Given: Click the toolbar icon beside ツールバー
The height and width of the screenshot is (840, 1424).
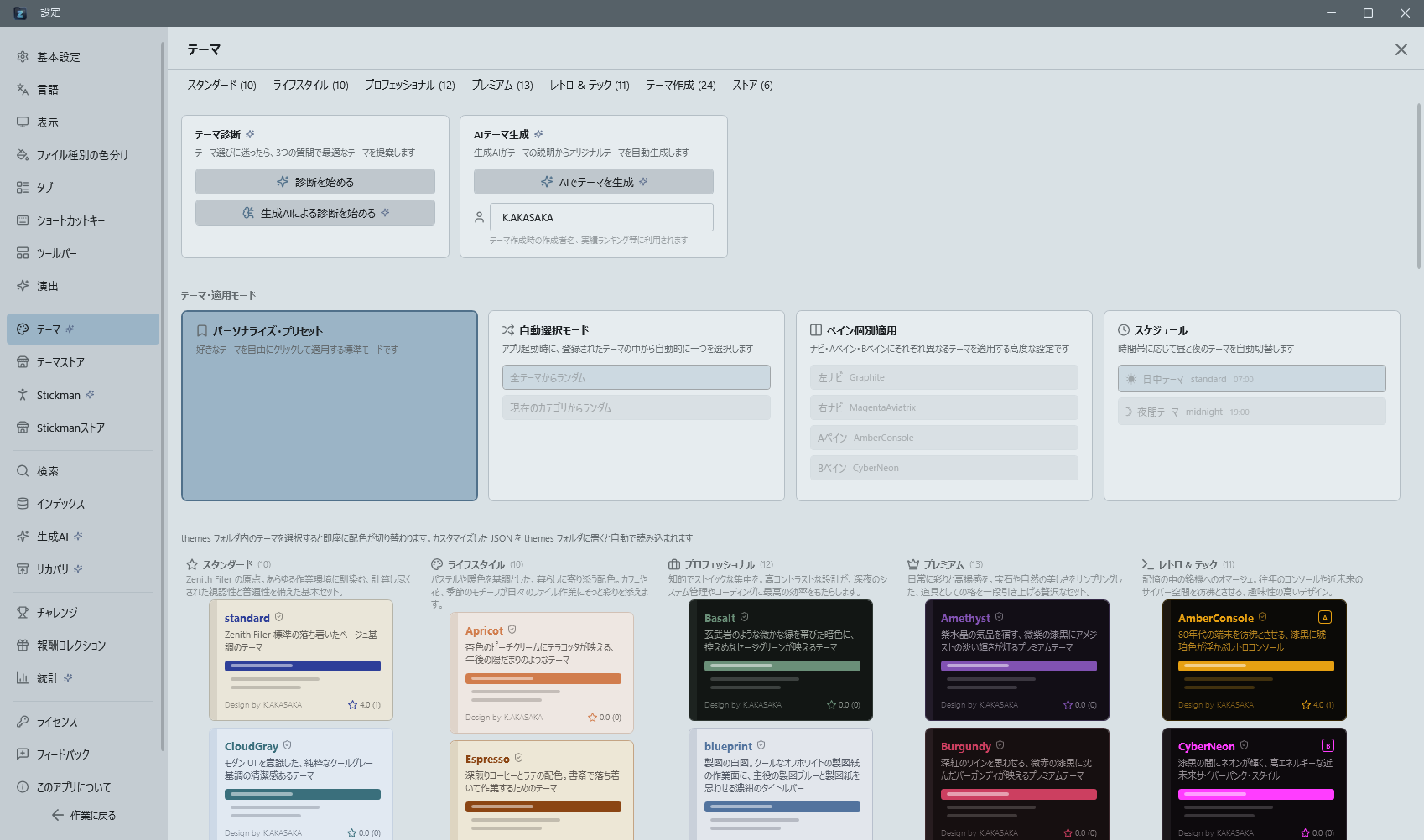Looking at the screenshot, I should (x=23, y=253).
